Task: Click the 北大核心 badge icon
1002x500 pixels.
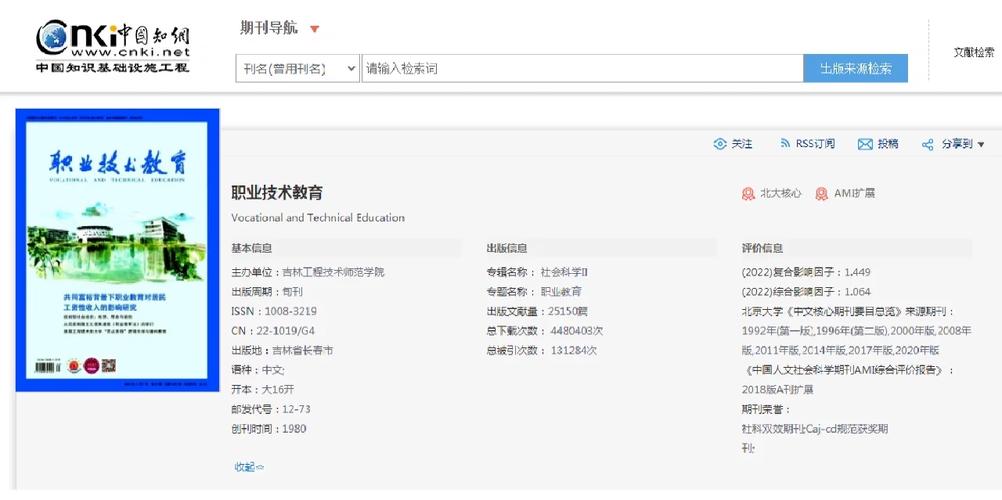Action: tap(748, 194)
